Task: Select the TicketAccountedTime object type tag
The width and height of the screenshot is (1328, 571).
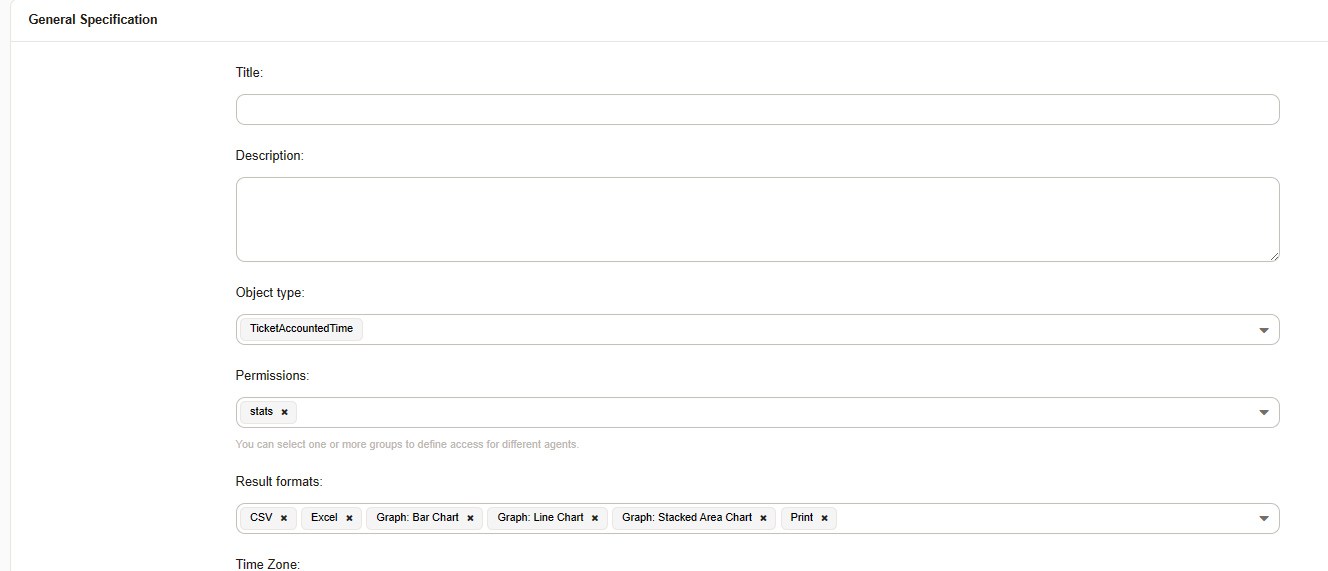Action: 301,329
